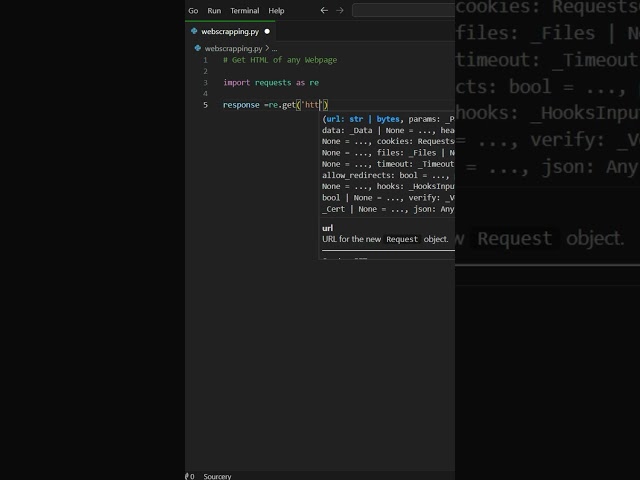Click the 'import' keyword on line 3
The width and height of the screenshot is (640, 480).
(236, 83)
